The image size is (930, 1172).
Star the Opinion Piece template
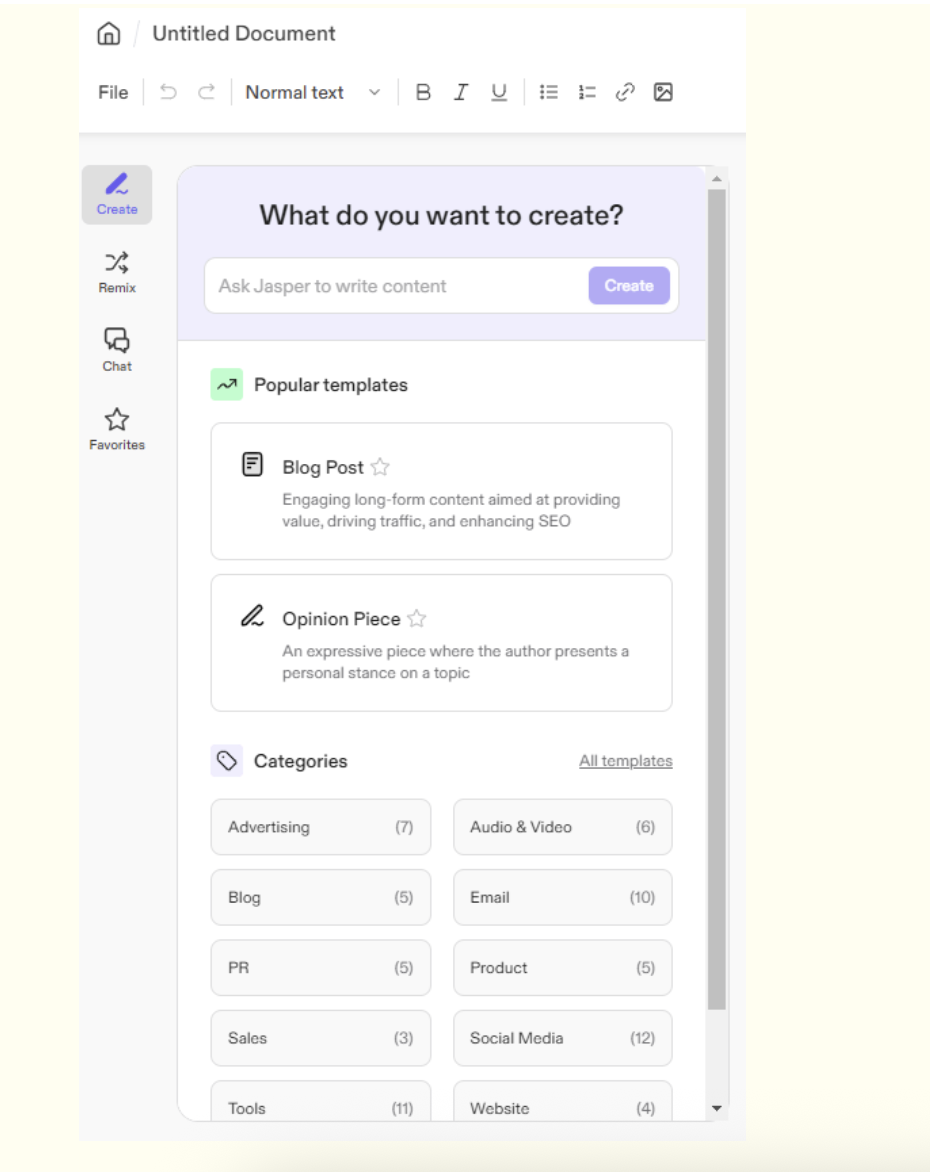417,619
